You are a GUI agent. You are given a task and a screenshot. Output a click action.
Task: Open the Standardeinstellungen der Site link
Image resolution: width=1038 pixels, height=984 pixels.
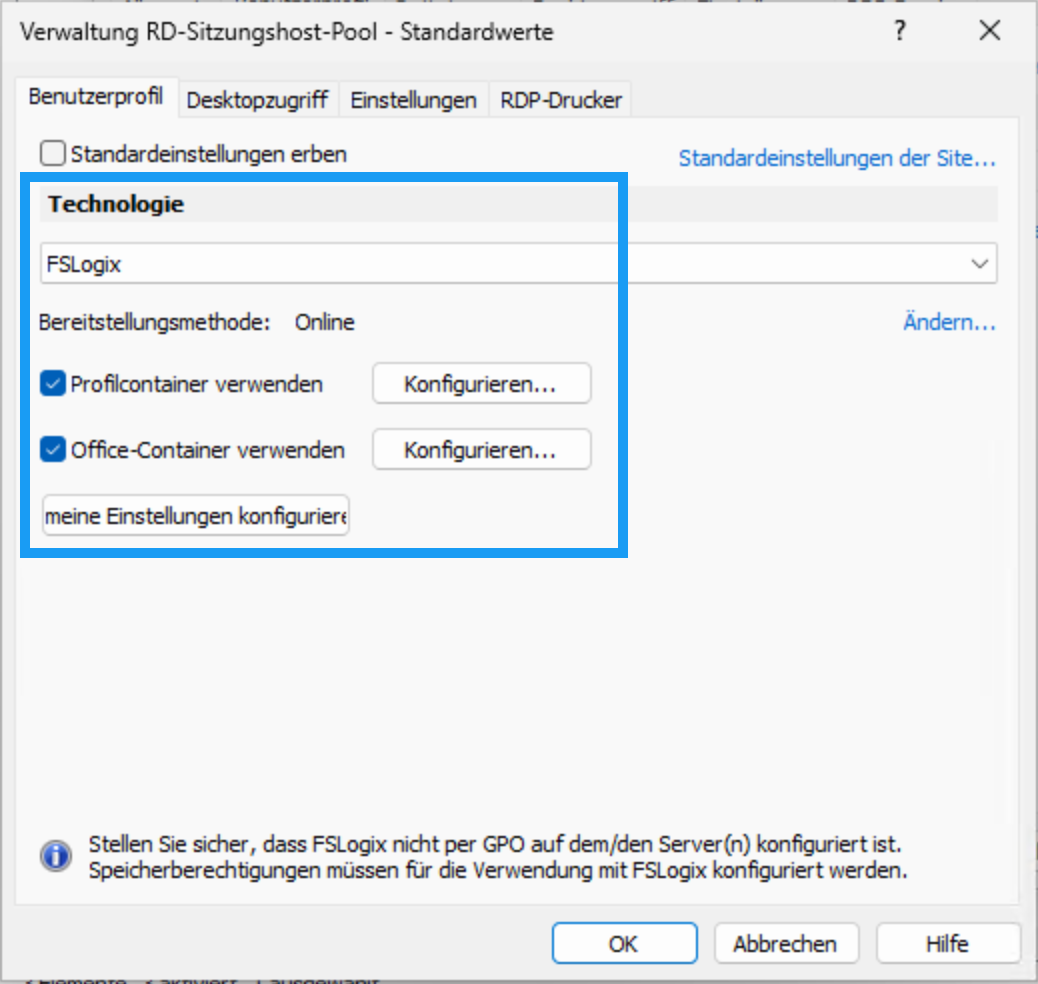coord(837,158)
